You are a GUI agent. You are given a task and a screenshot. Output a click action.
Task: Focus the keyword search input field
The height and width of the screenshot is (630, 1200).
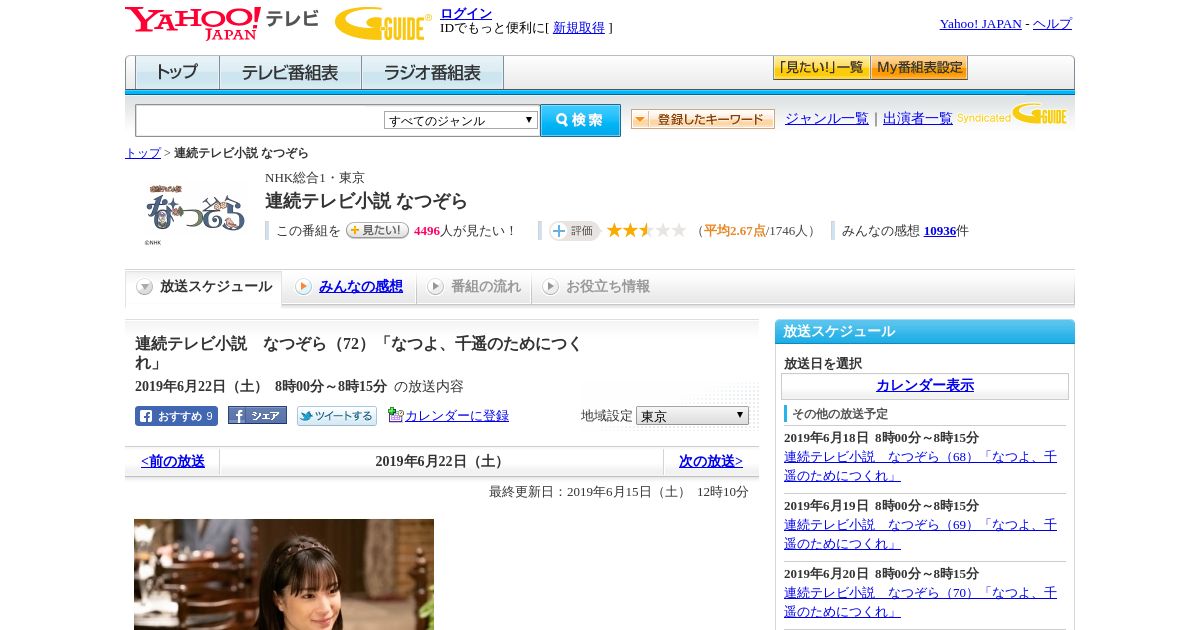tap(259, 120)
